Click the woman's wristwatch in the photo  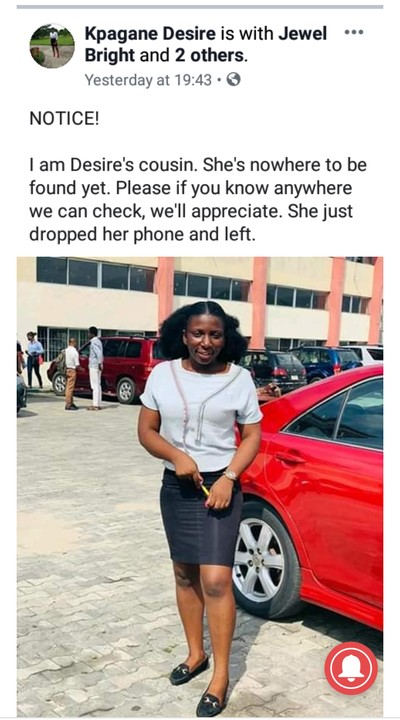[230, 475]
